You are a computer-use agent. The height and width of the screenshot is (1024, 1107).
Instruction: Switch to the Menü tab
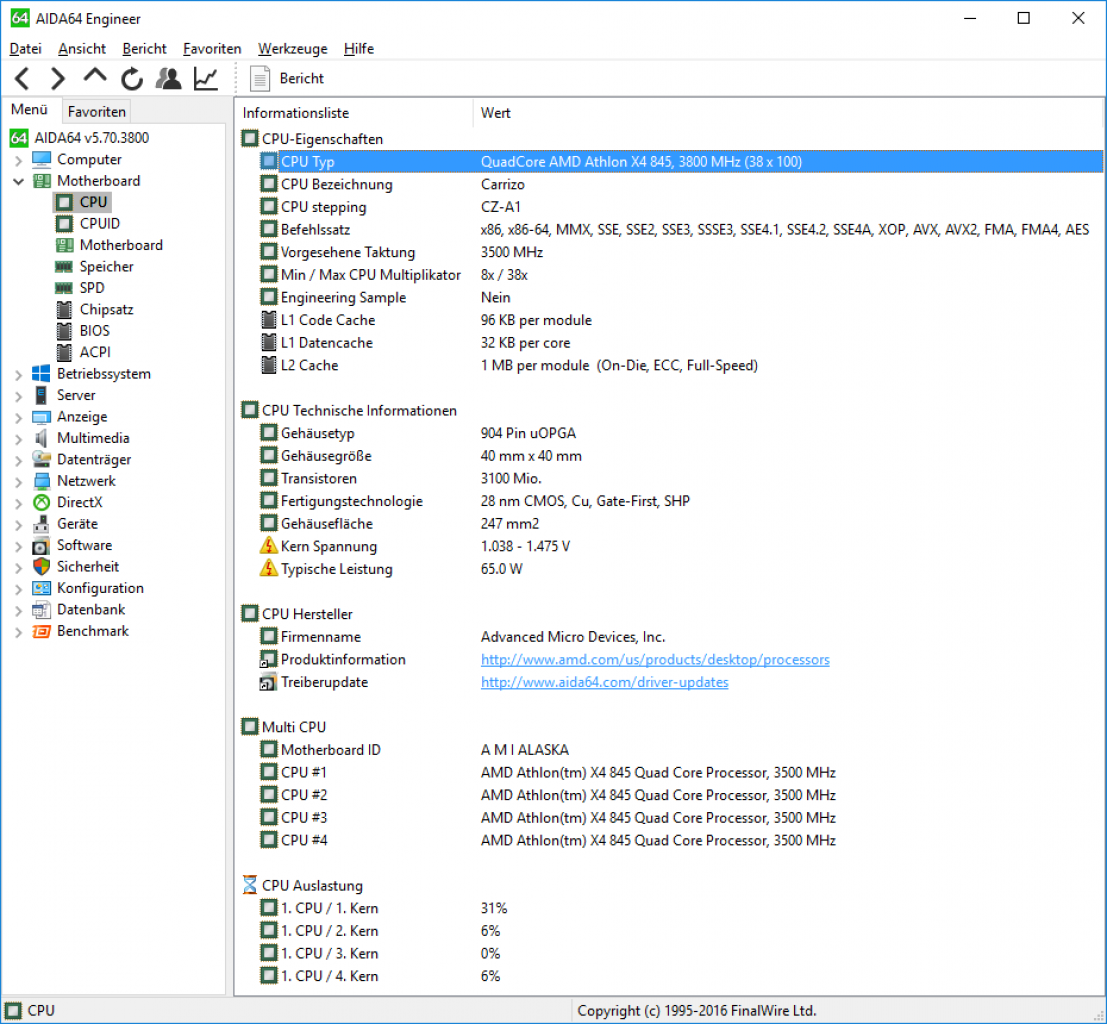point(29,110)
